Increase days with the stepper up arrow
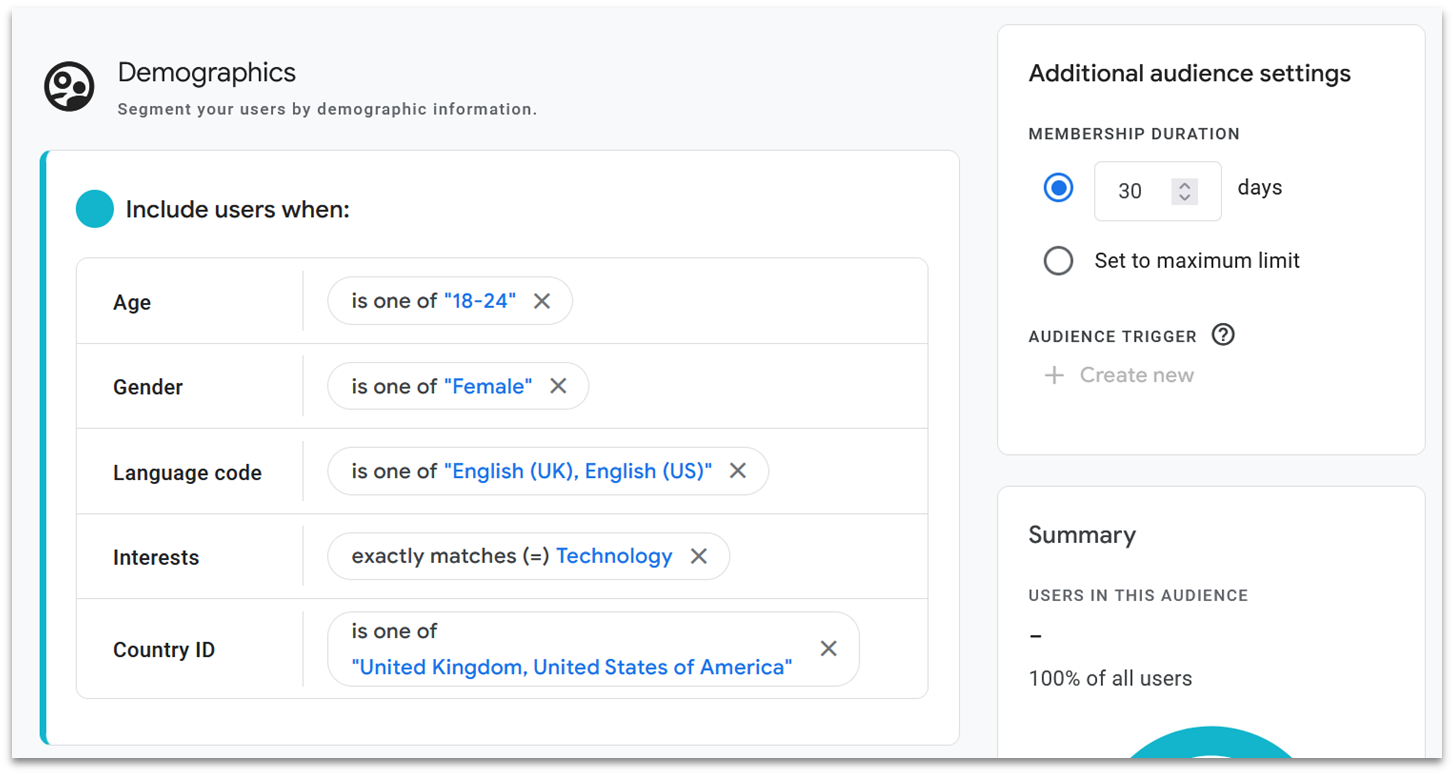This screenshot has height=775, width=1454. [x=1184, y=185]
